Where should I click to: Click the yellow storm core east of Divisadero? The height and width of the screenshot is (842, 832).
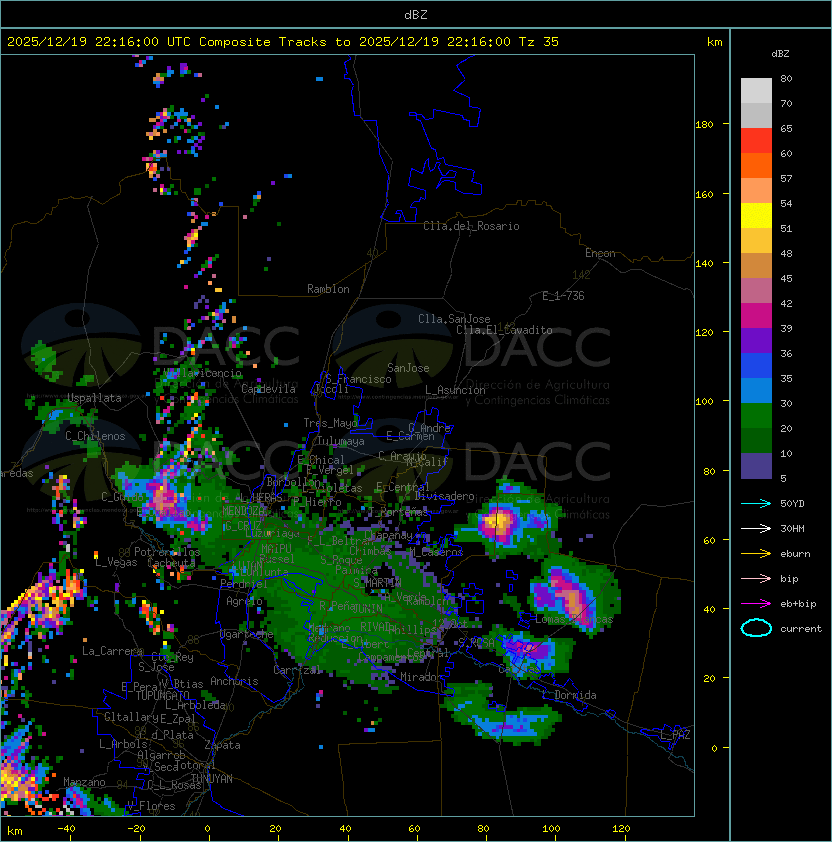498,522
